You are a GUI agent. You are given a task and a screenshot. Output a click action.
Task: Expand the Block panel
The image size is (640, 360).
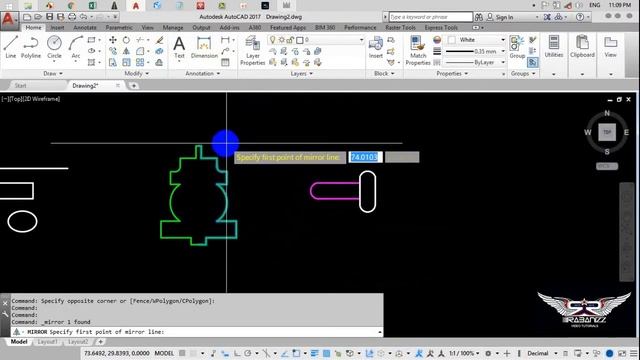pyautogui.click(x=384, y=73)
